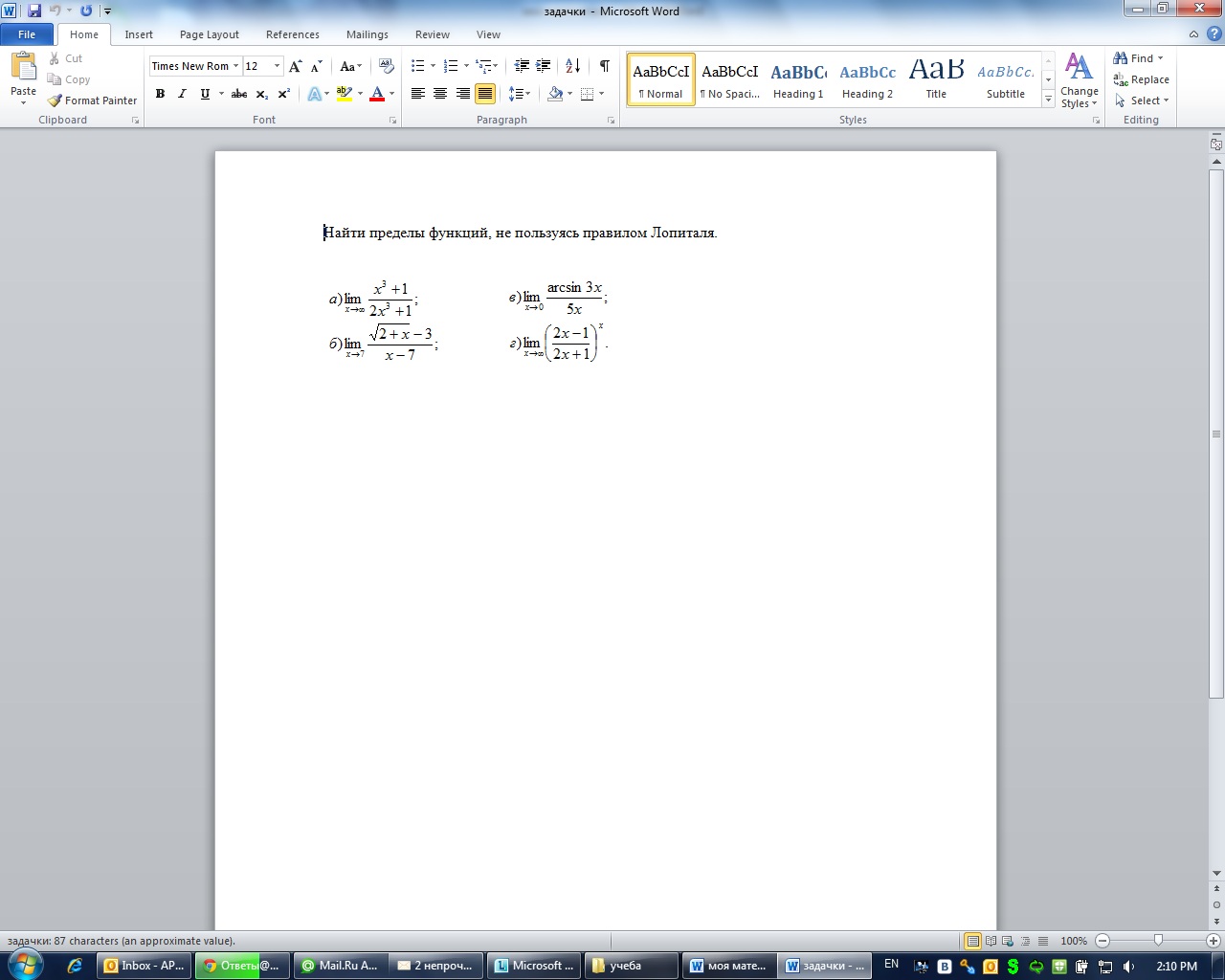Image resolution: width=1225 pixels, height=980 pixels.
Task: Click the Replace button
Action: (x=1142, y=79)
